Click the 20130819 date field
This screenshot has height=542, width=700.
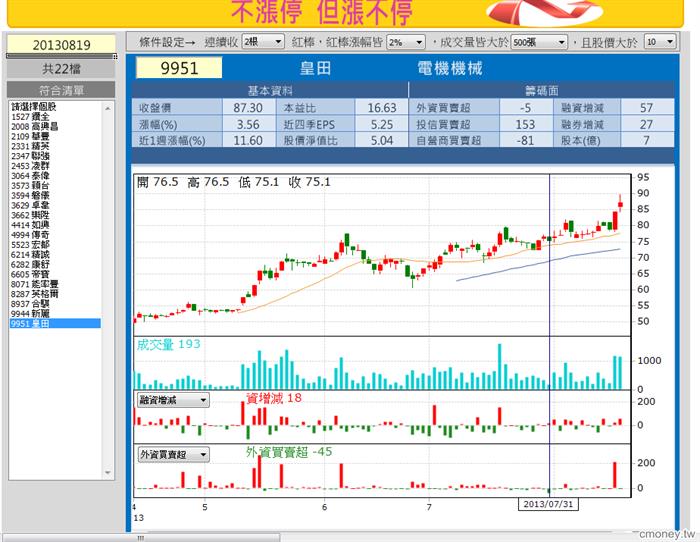click(61, 45)
